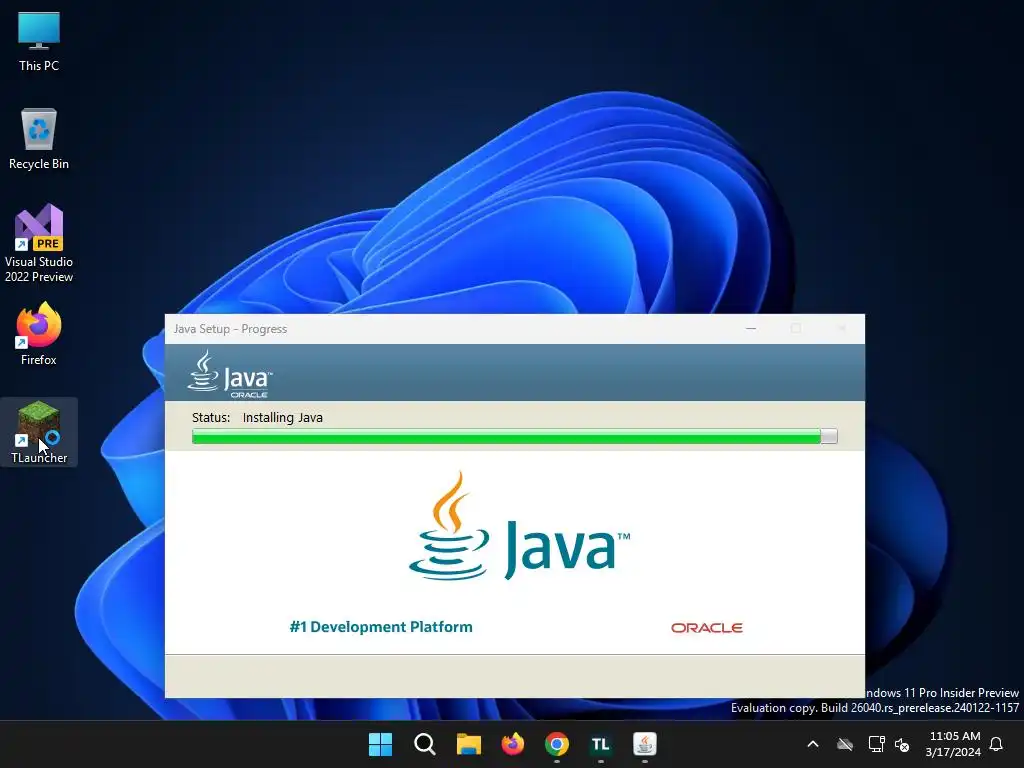Open the notification bell
This screenshot has height=768, width=1024.
click(997, 744)
